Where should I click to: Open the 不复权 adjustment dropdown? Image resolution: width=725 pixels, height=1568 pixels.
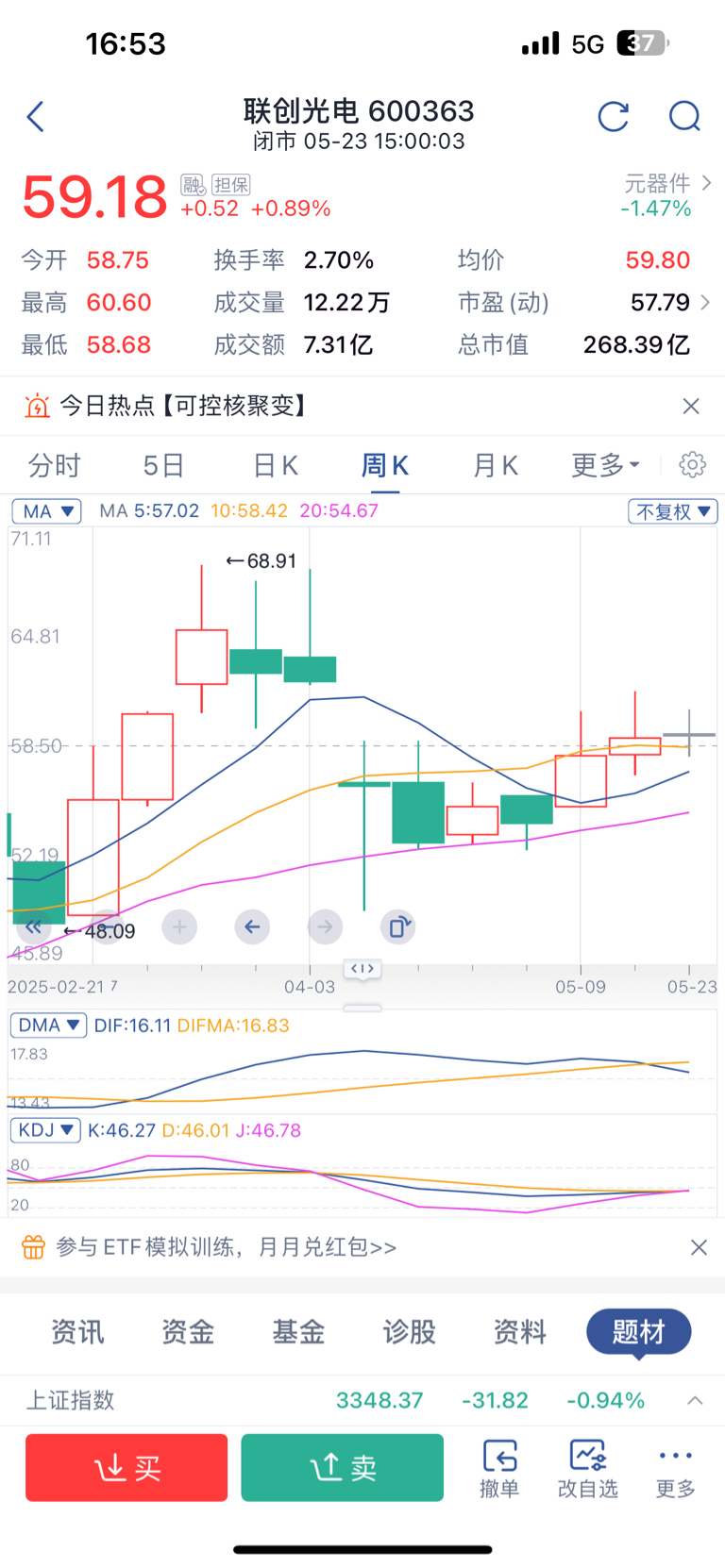click(673, 511)
